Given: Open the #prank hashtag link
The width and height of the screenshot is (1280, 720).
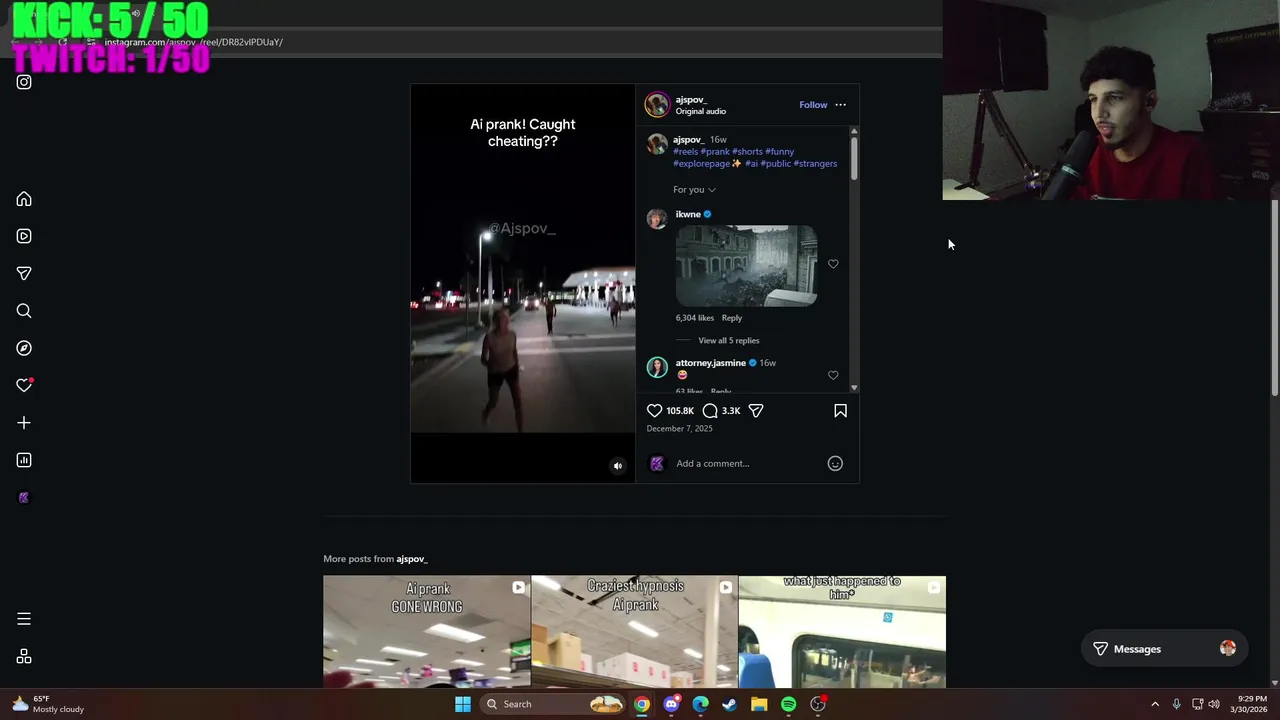Looking at the screenshot, I should (715, 151).
